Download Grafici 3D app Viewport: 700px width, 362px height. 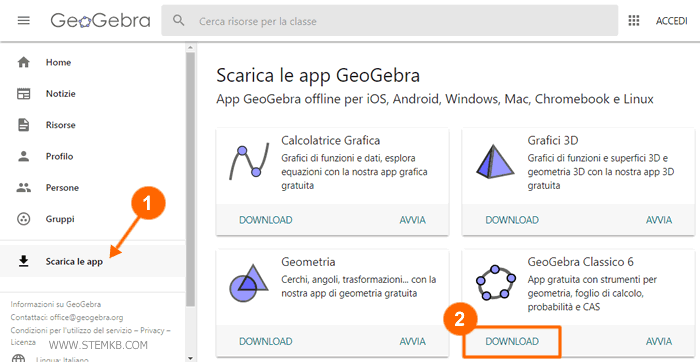(x=512, y=220)
